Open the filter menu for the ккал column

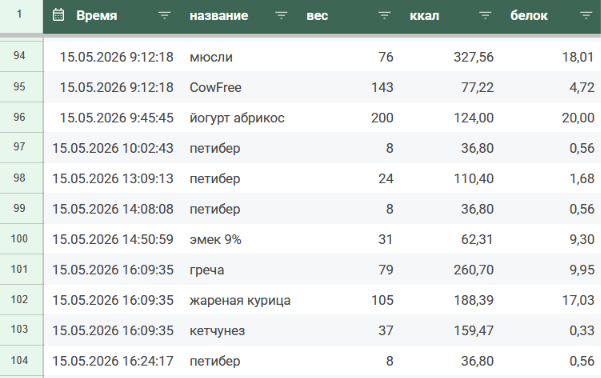tap(485, 15)
